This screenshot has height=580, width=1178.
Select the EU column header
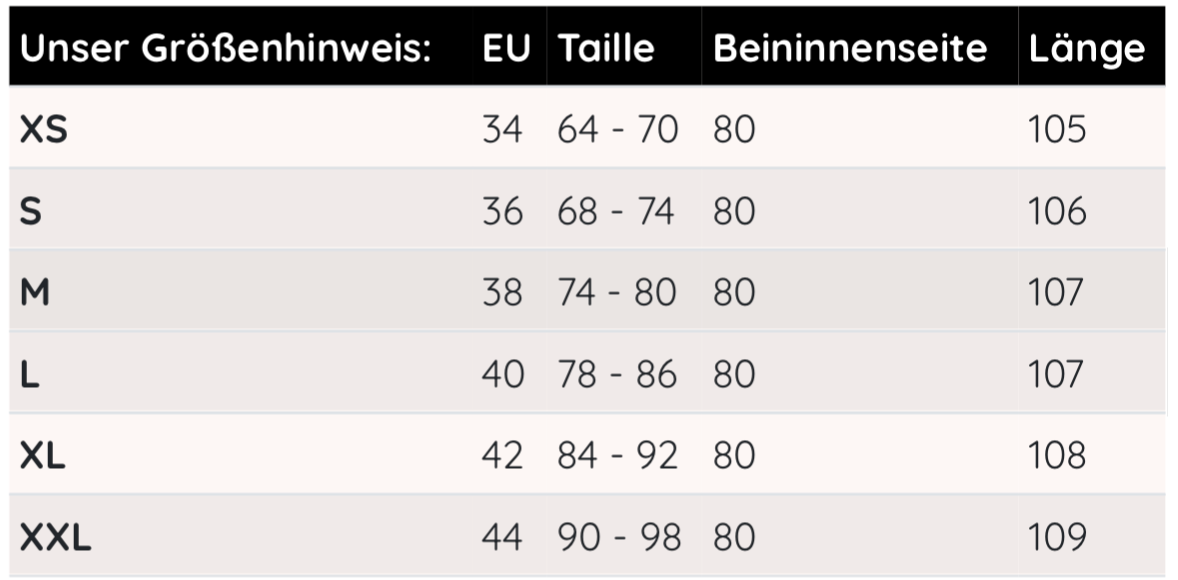pyautogui.click(x=506, y=49)
